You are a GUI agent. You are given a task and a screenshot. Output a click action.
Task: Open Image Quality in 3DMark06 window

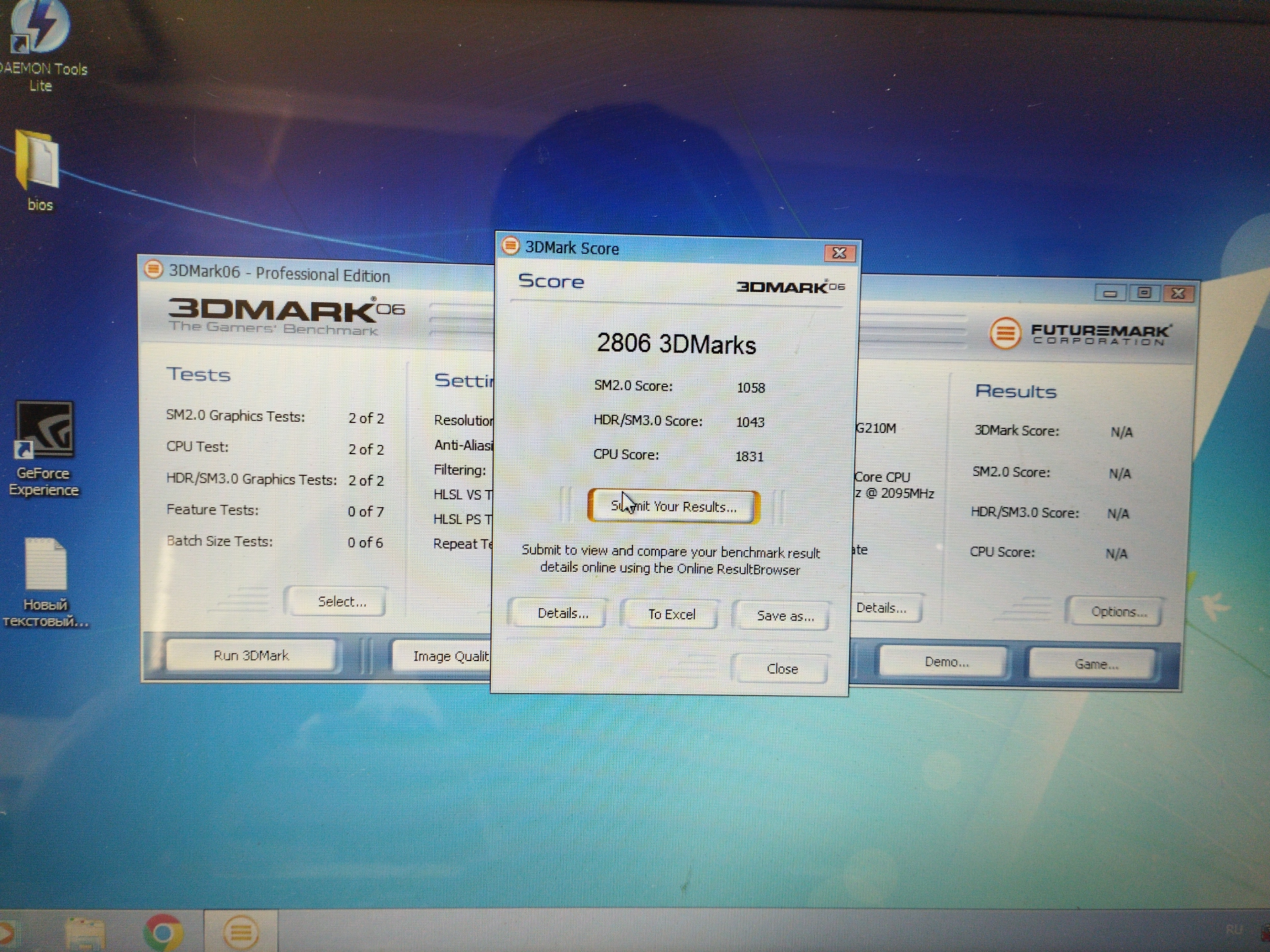[x=442, y=656]
